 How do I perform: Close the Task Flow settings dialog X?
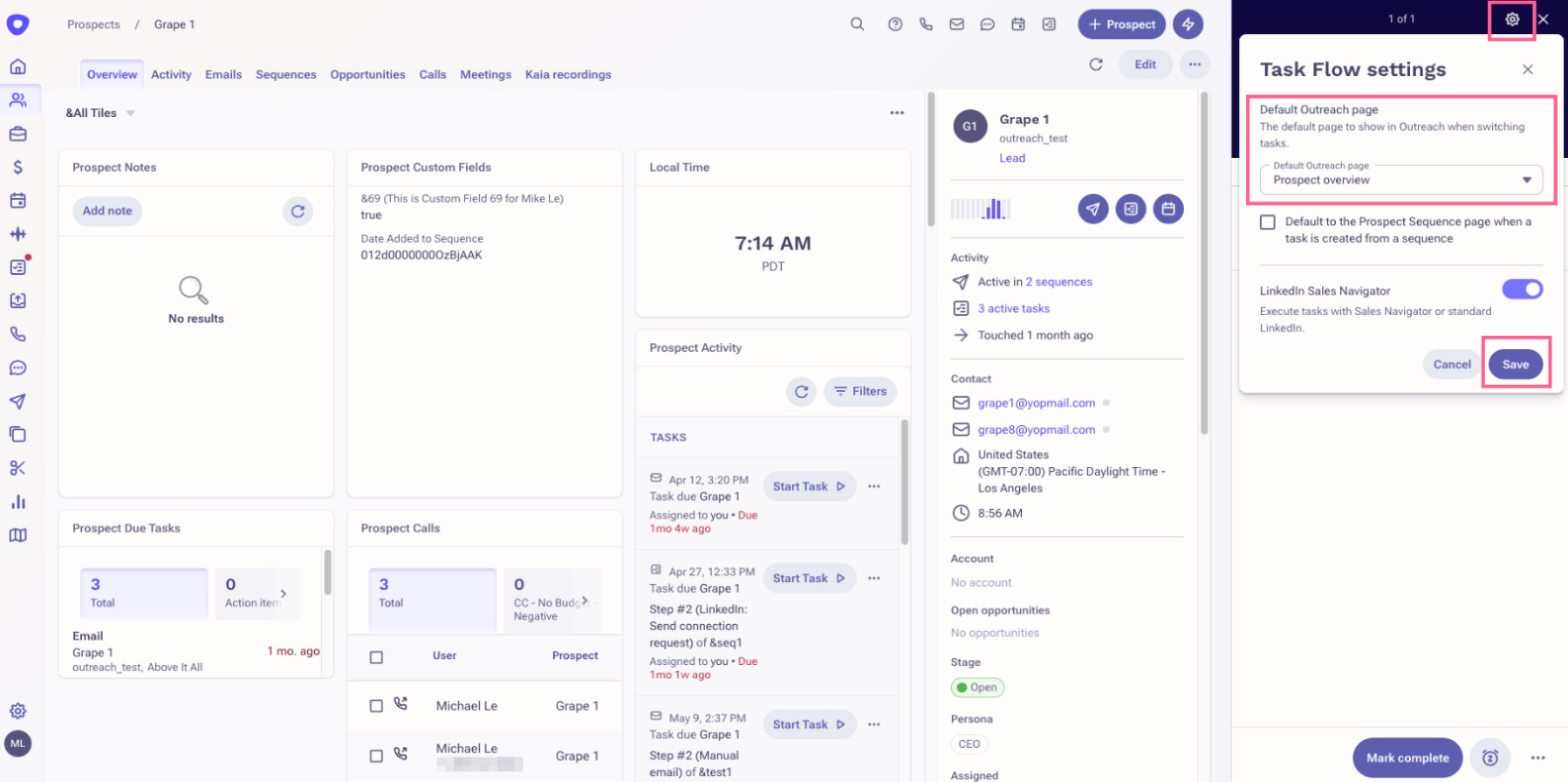tap(1527, 69)
